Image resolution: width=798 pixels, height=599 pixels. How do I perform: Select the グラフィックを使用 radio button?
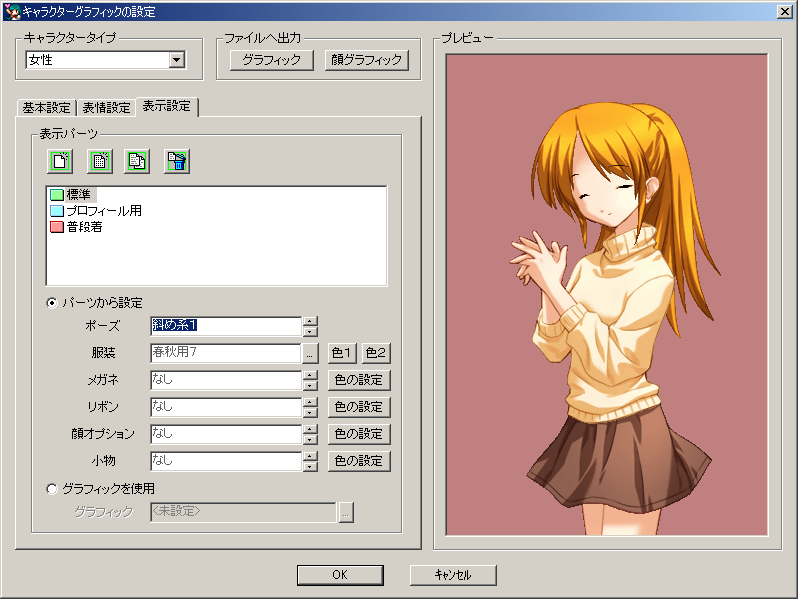(x=52, y=489)
